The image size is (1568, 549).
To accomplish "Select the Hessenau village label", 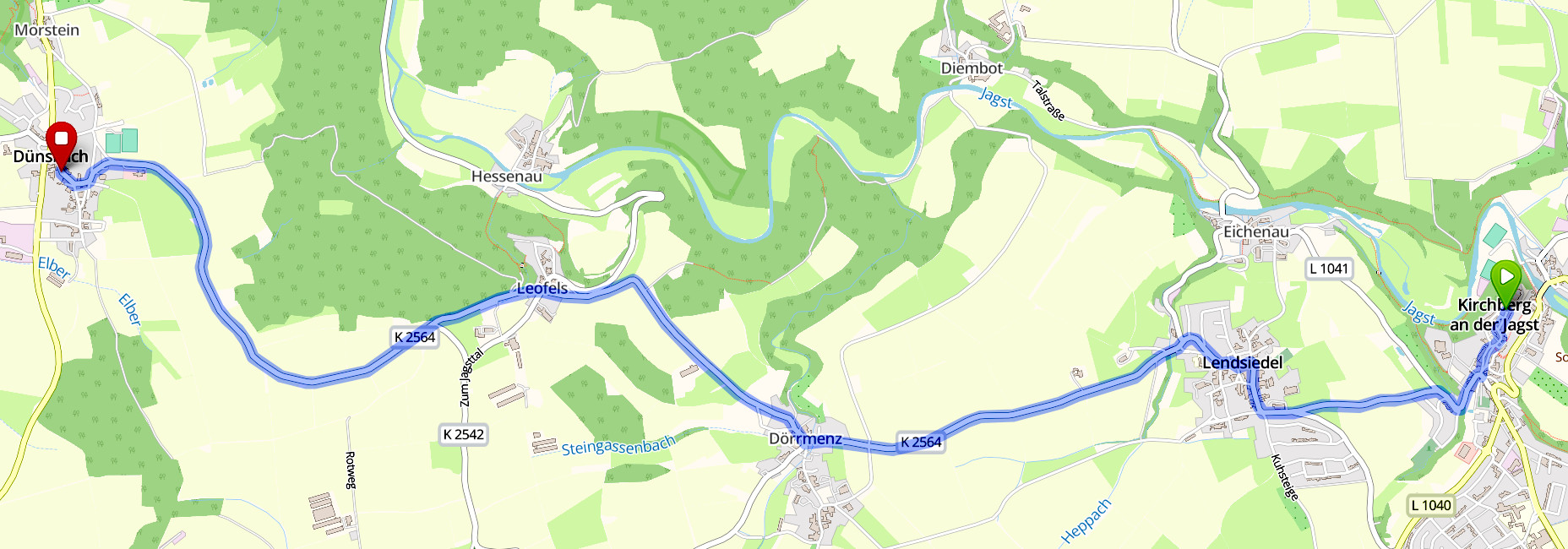I will (x=507, y=177).
